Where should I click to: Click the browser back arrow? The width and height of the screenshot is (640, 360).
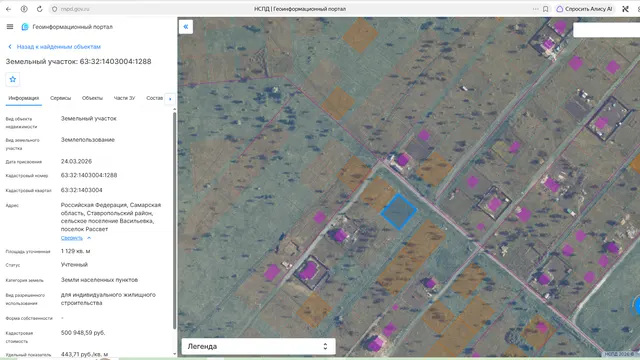coord(9,9)
